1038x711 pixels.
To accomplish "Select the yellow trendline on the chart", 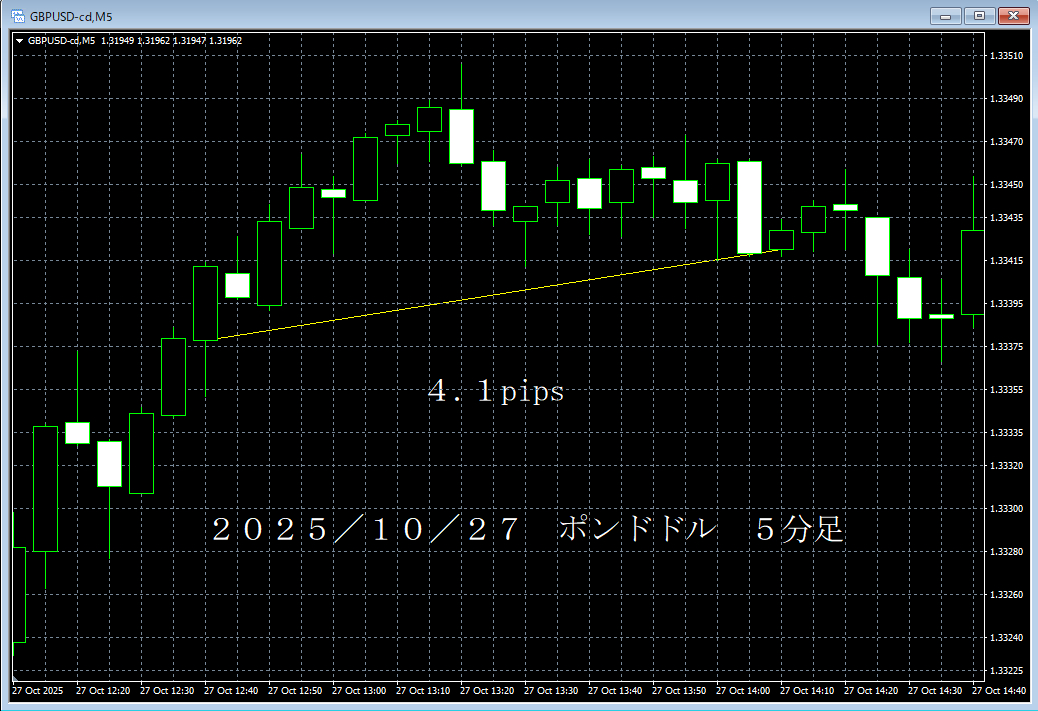I will (480, 297).
